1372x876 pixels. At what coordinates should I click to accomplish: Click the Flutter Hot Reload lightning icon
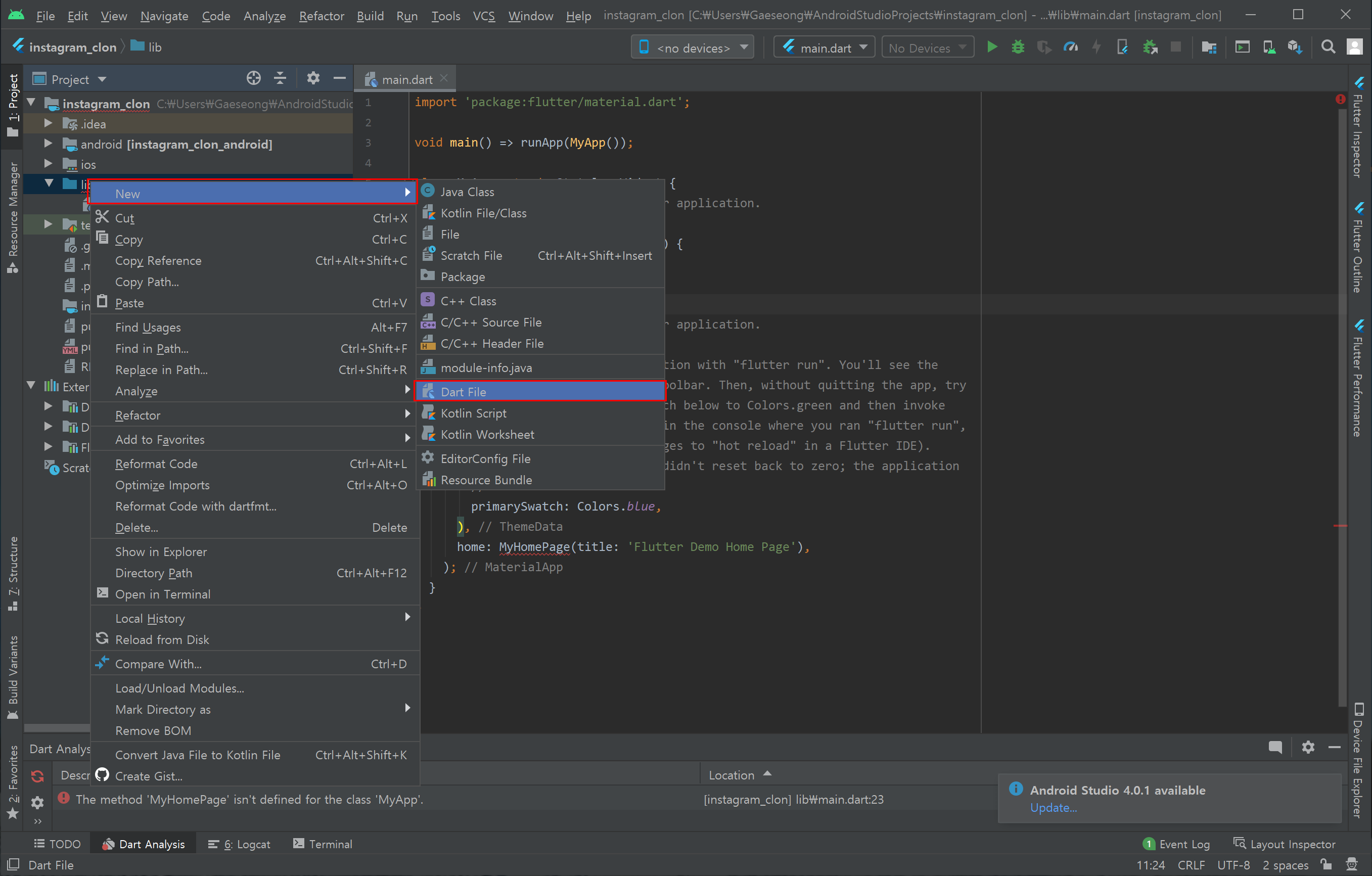pyautogui.click(x=1096, y=48)
